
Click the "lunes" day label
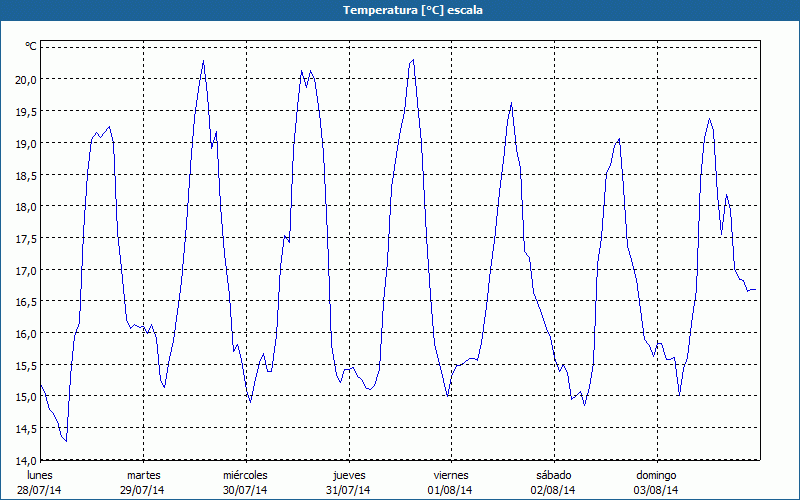pyautogui.click(x=40, y=475)
